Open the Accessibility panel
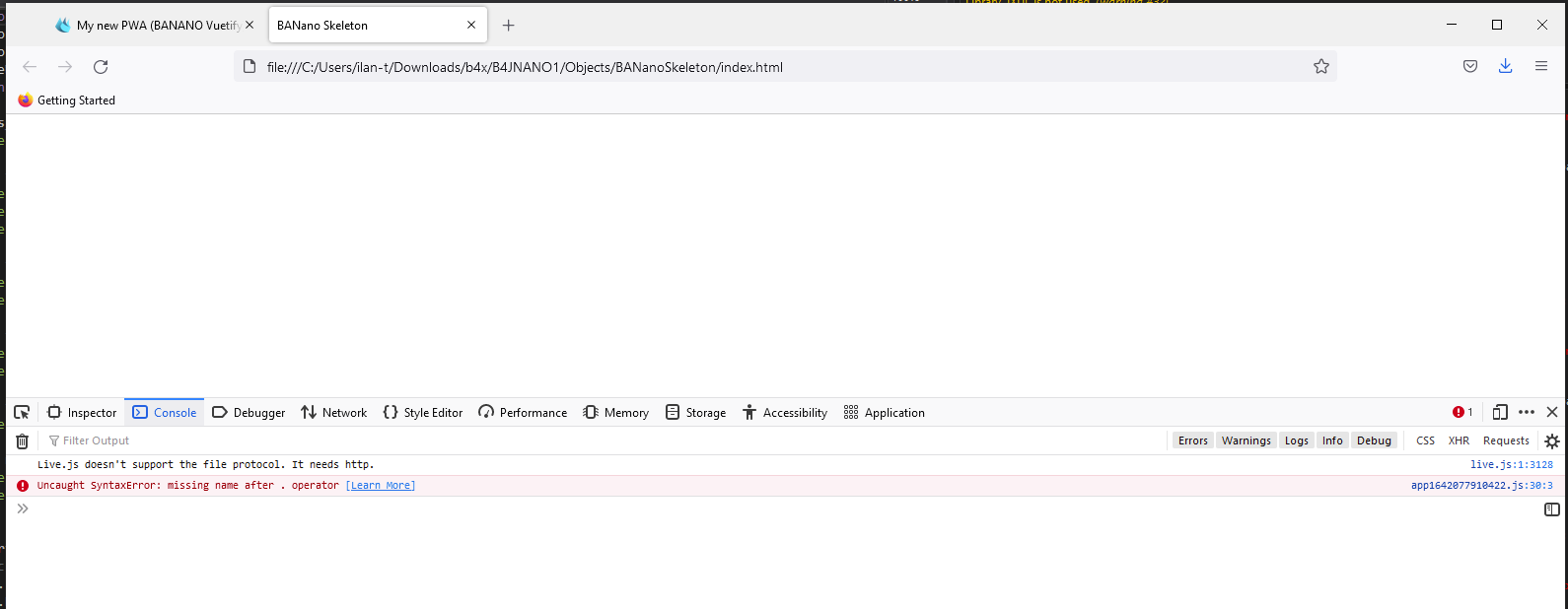 (785, 413)
